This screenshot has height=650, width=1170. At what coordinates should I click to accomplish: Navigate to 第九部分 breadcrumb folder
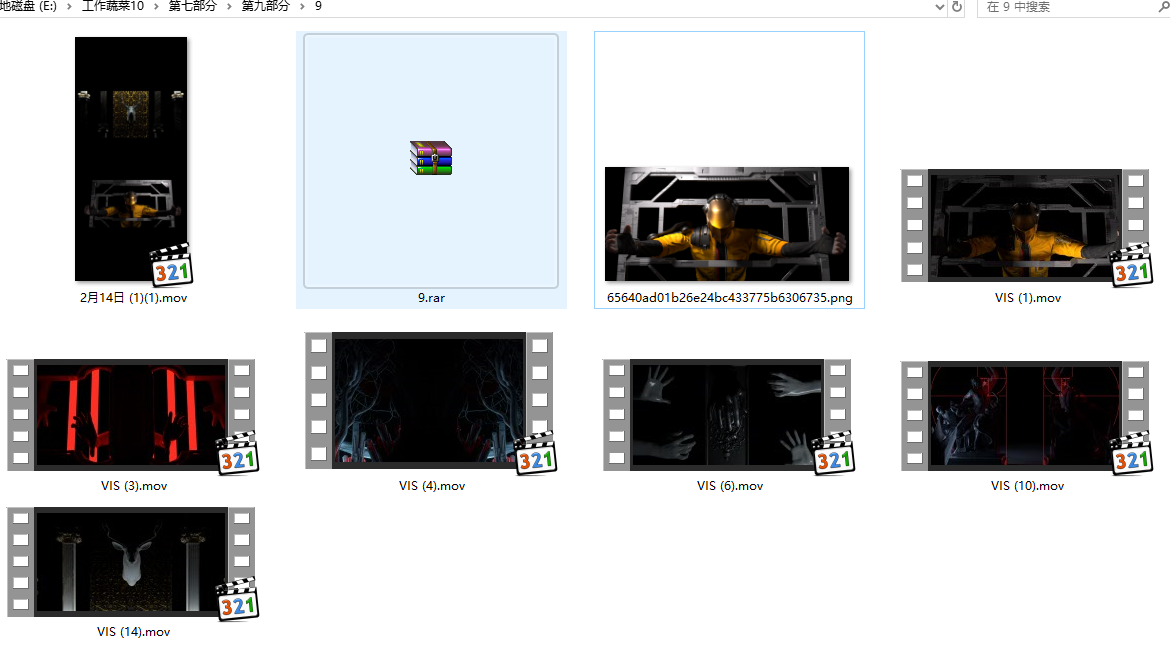pos(265,6)
